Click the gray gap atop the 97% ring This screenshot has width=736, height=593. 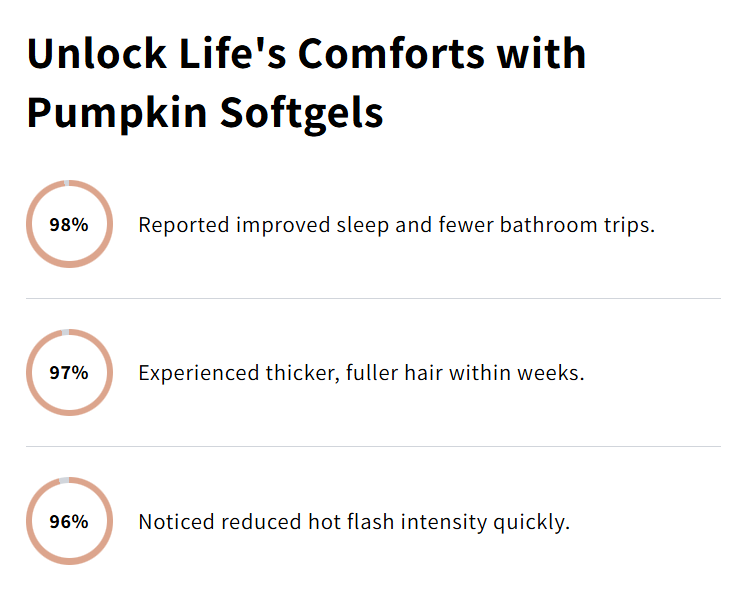click(66, 332)
